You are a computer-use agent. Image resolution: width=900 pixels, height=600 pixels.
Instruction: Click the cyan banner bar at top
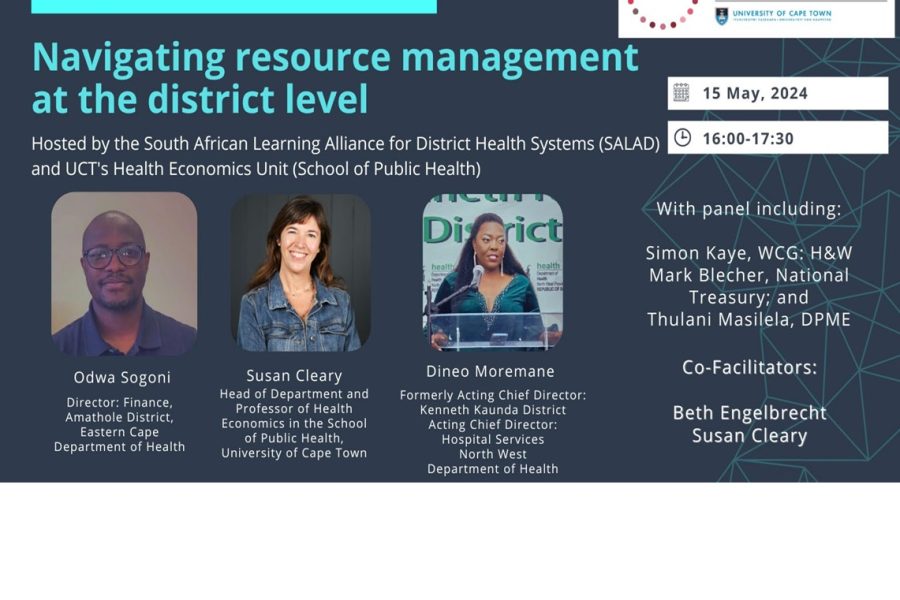click(234, 6)
